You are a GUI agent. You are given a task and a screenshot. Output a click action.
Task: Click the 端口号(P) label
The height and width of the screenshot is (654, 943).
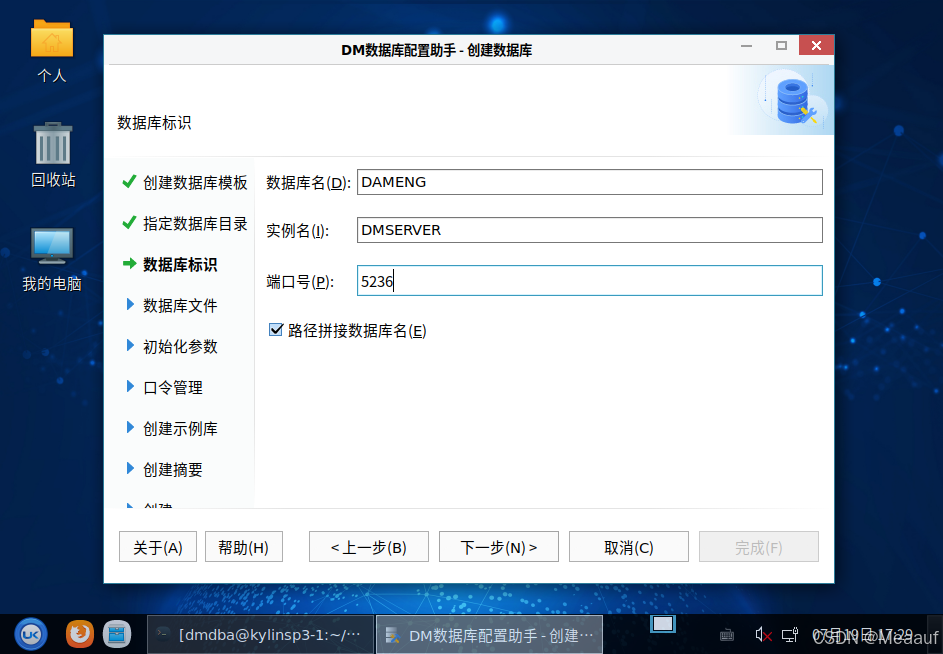point(299,282)
